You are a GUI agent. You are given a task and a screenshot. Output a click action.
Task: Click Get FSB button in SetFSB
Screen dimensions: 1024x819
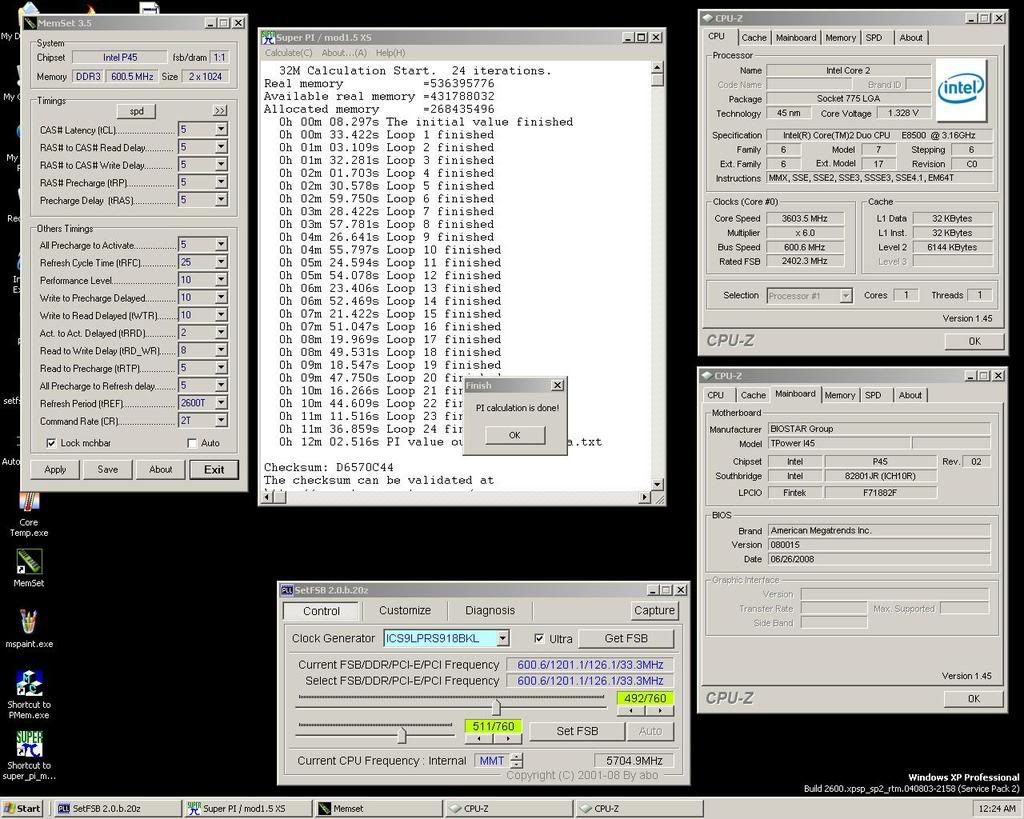[x=626, y=638]
